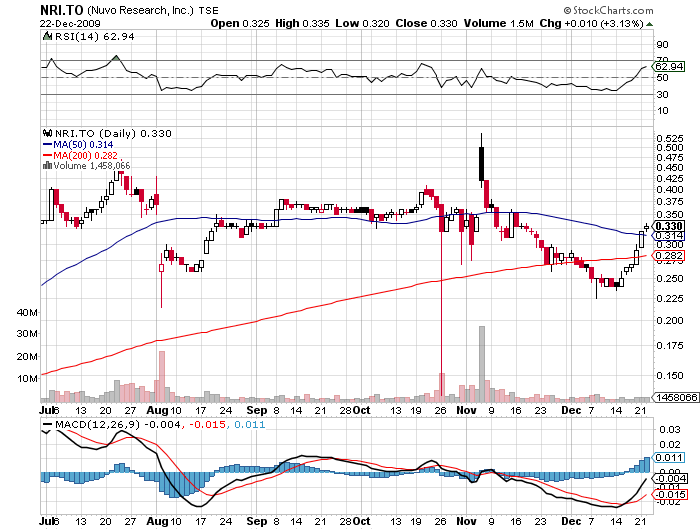Click the StockCharts.com label
The image size is (700, 530).
click(608, 10)
